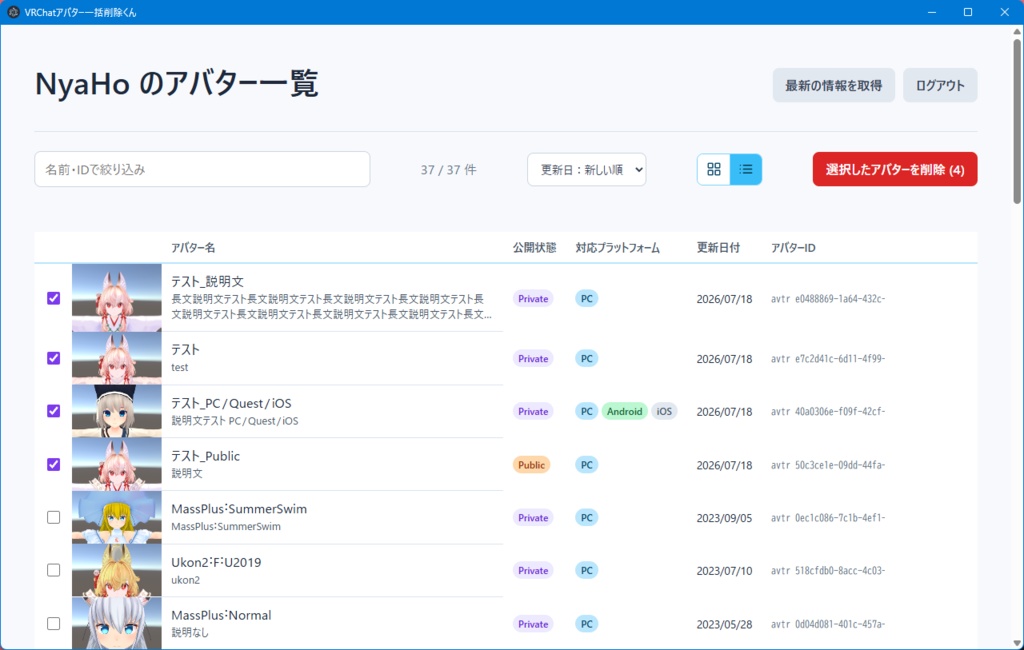
Task: Click the description 説明なし
Action: click(190, 632)
